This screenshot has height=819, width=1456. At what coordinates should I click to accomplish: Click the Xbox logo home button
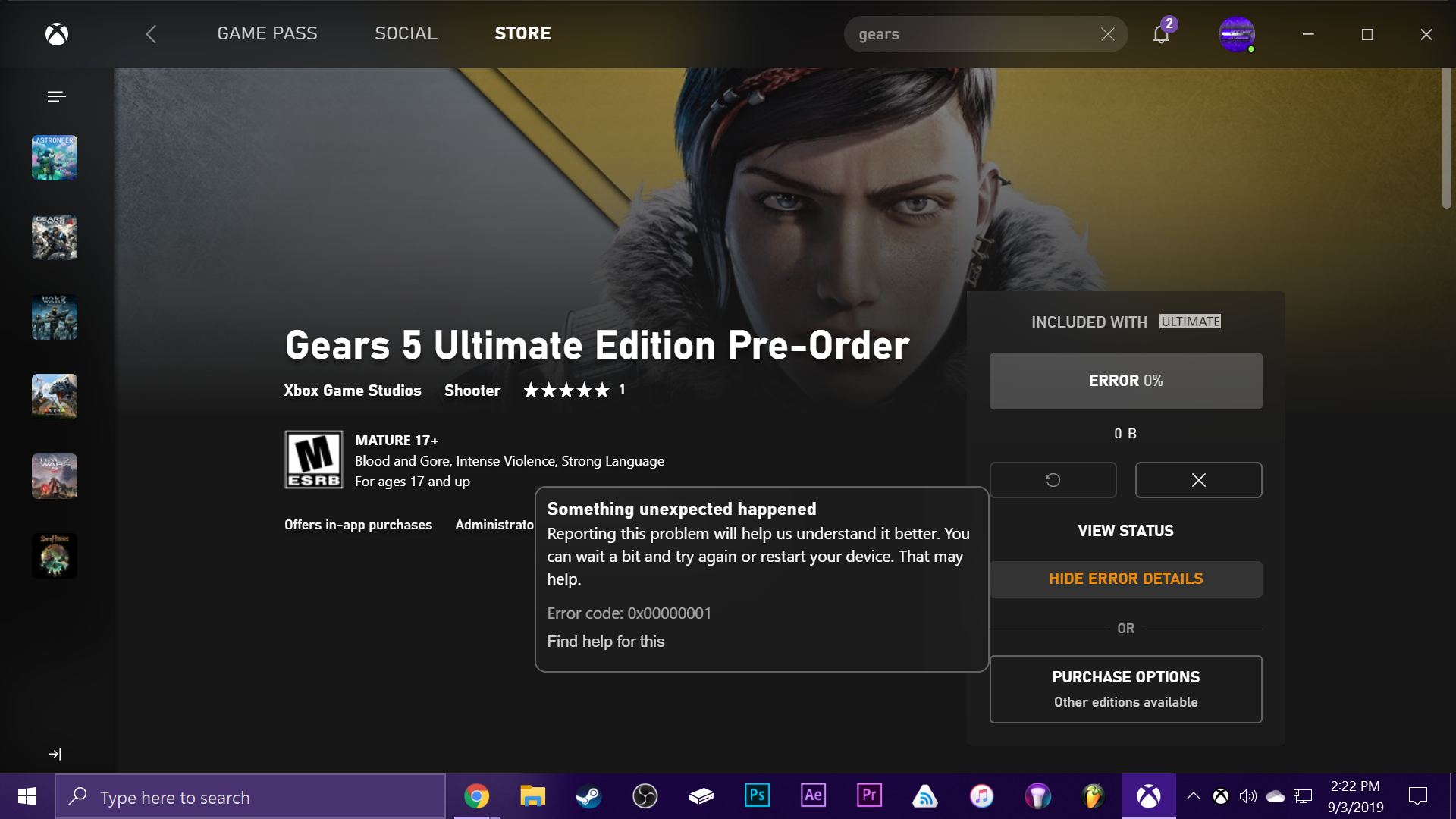pyautogui.click(x=57, y=32)
